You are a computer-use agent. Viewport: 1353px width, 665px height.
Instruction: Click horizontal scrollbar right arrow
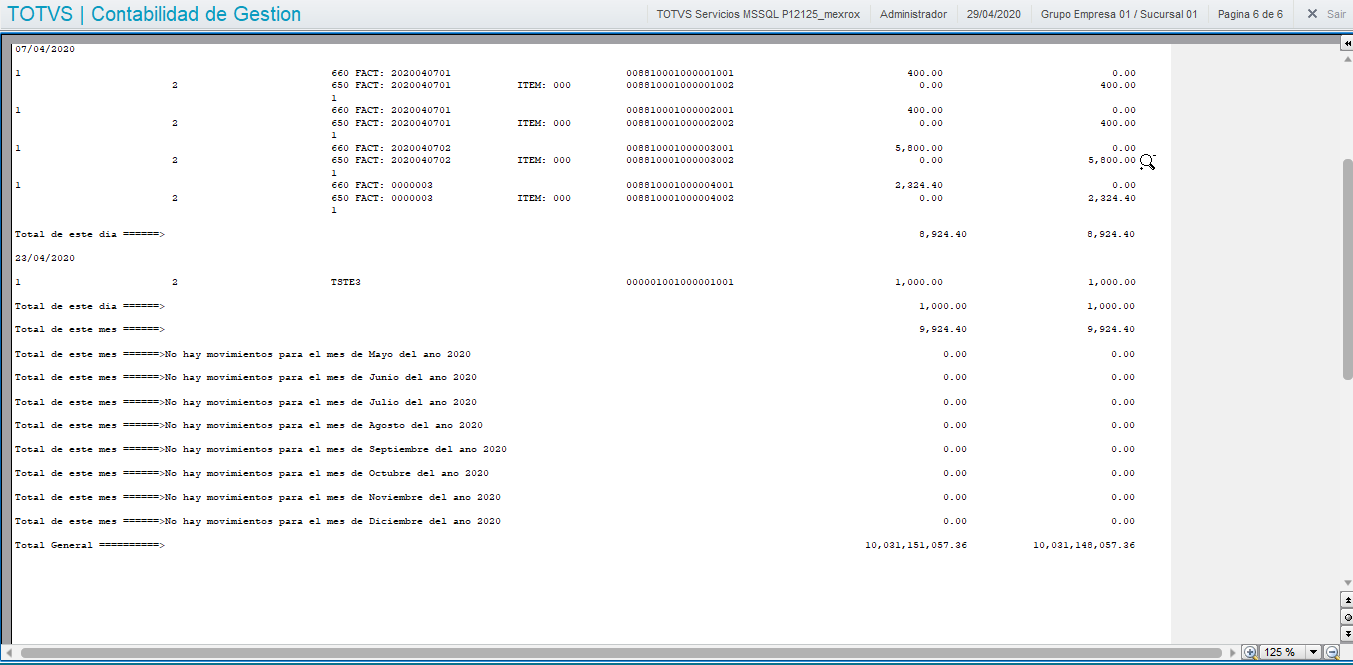point(1232,652)
